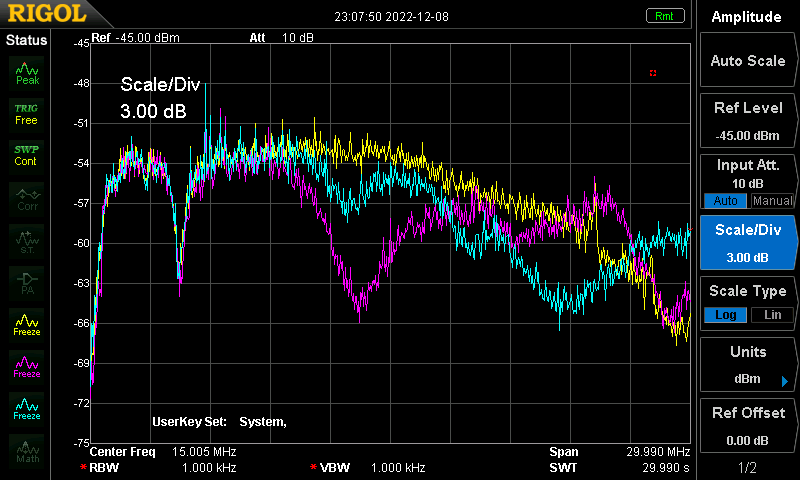Expand the Units dBm submenu arrow

point(785,381)
